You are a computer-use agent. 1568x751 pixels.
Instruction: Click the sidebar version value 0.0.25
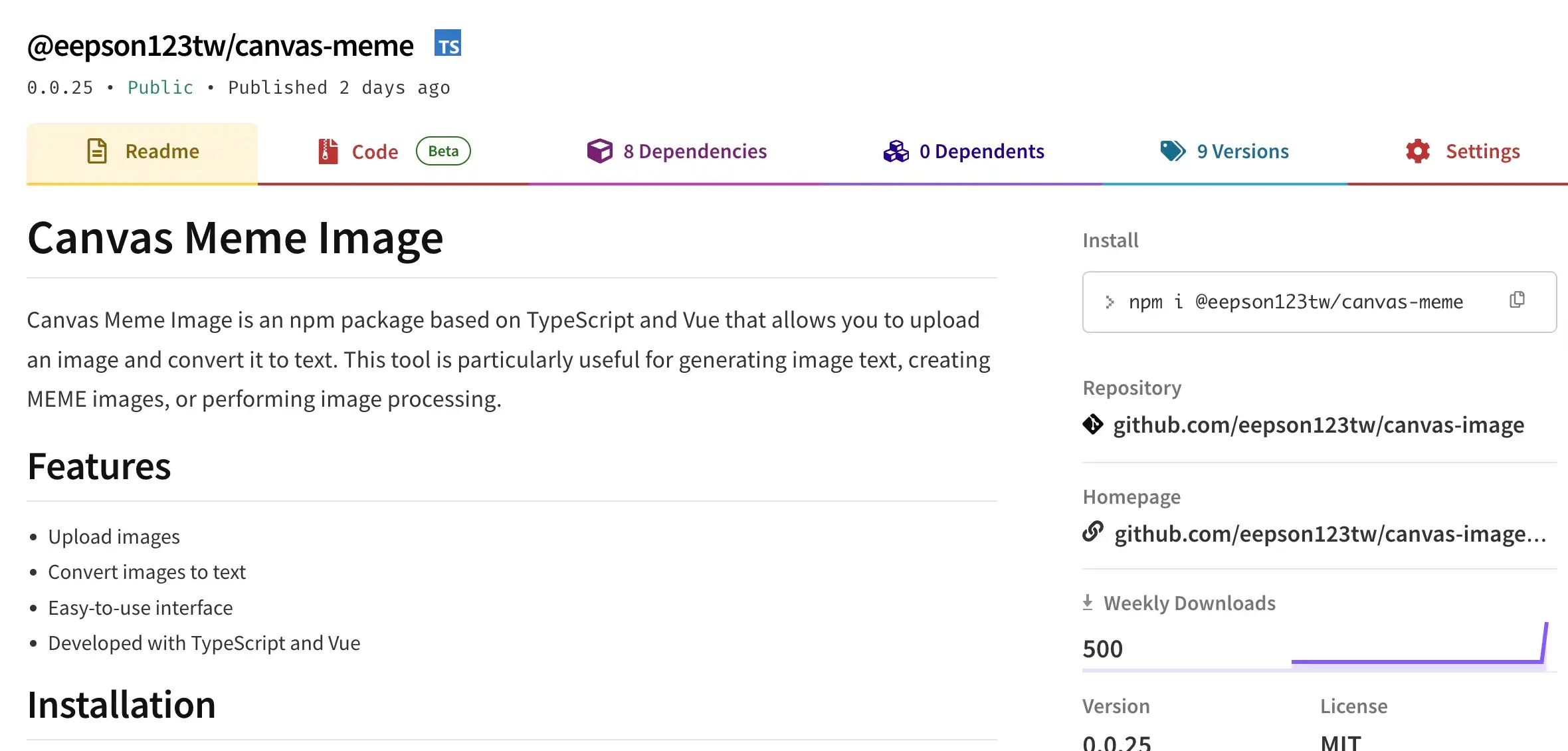click(x=1116, y=742)
